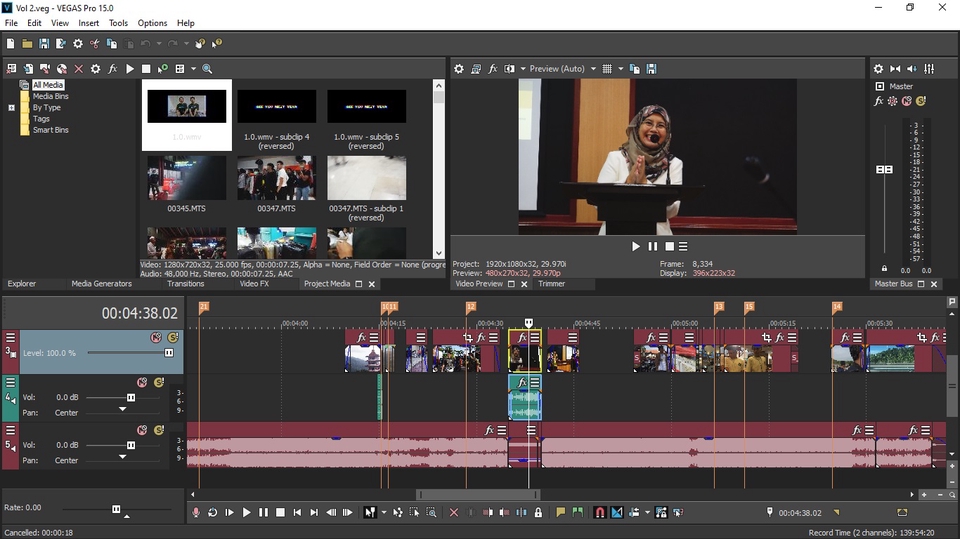Toggle Dim Output in Master Bus
This screenshot has height=539, width=960.
(912, 69)
